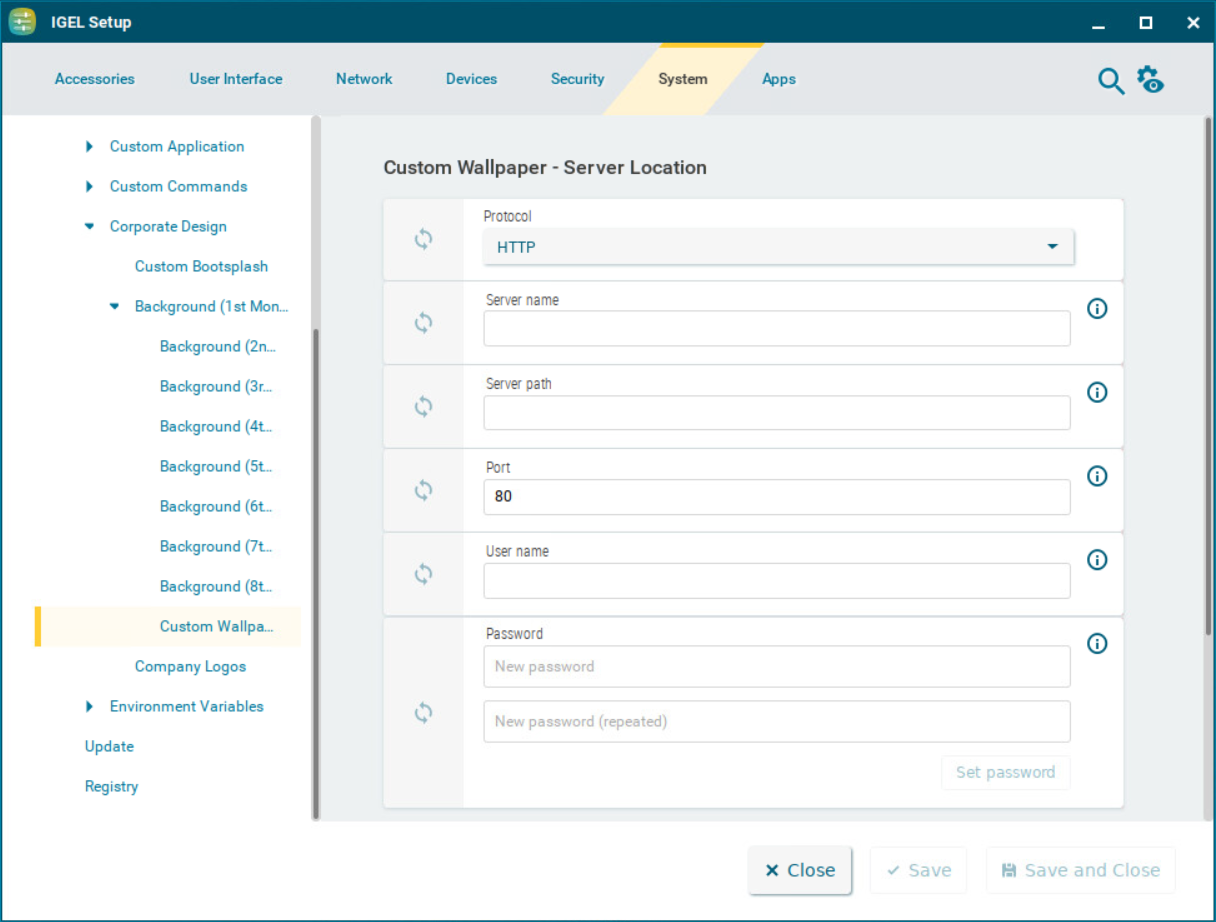
Task: Select Company Logos in sidebar tree
Action: 190,667
